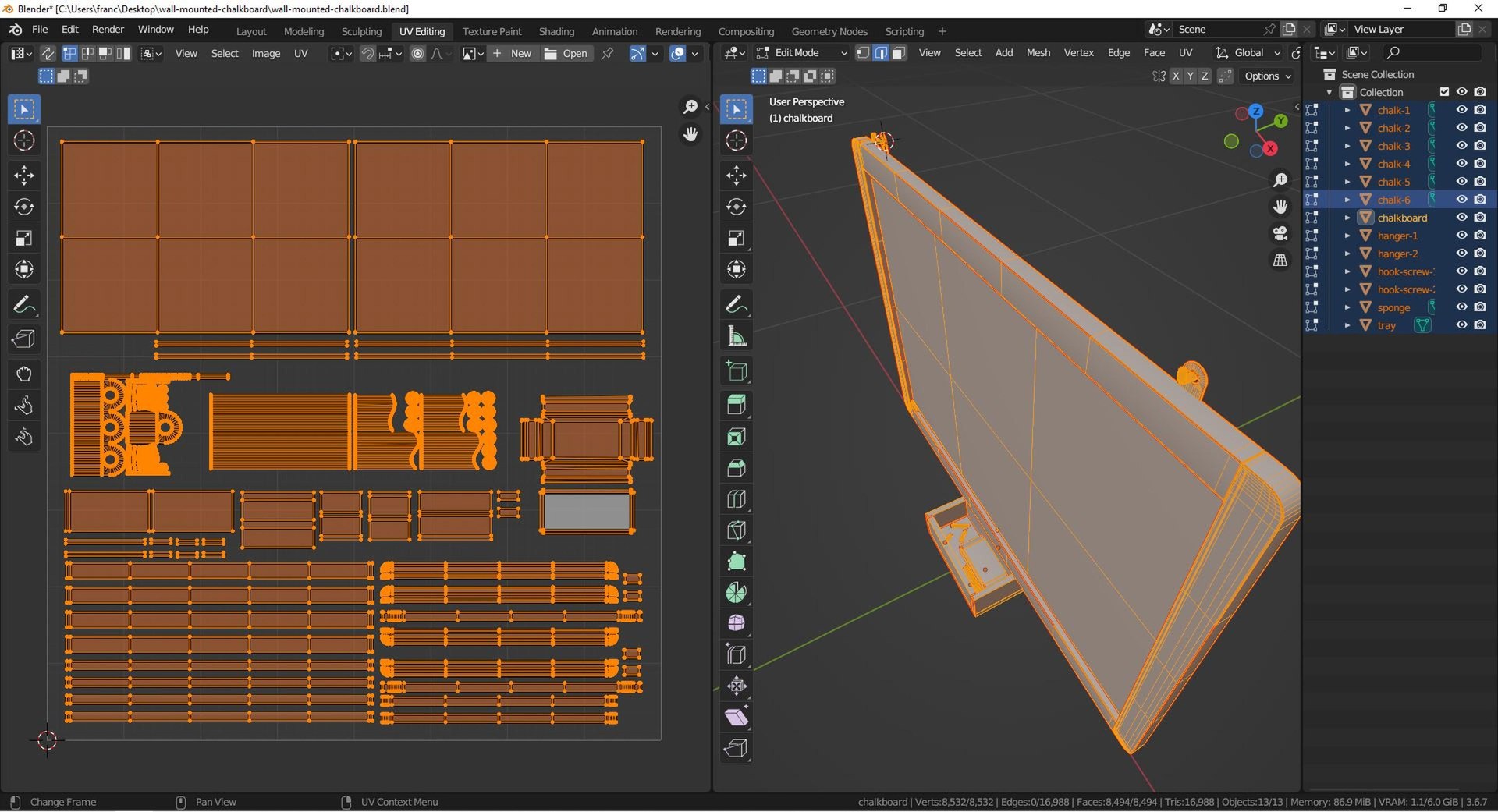The width and height of the screenshot is (1498, 812).
Task: Select the Grab tool in UV editor
Action: coord(24,374)
